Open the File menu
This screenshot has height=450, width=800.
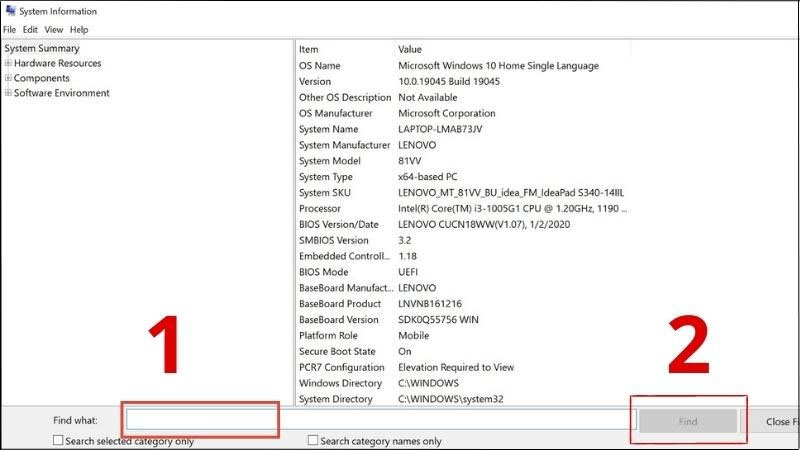coord(9,30)
